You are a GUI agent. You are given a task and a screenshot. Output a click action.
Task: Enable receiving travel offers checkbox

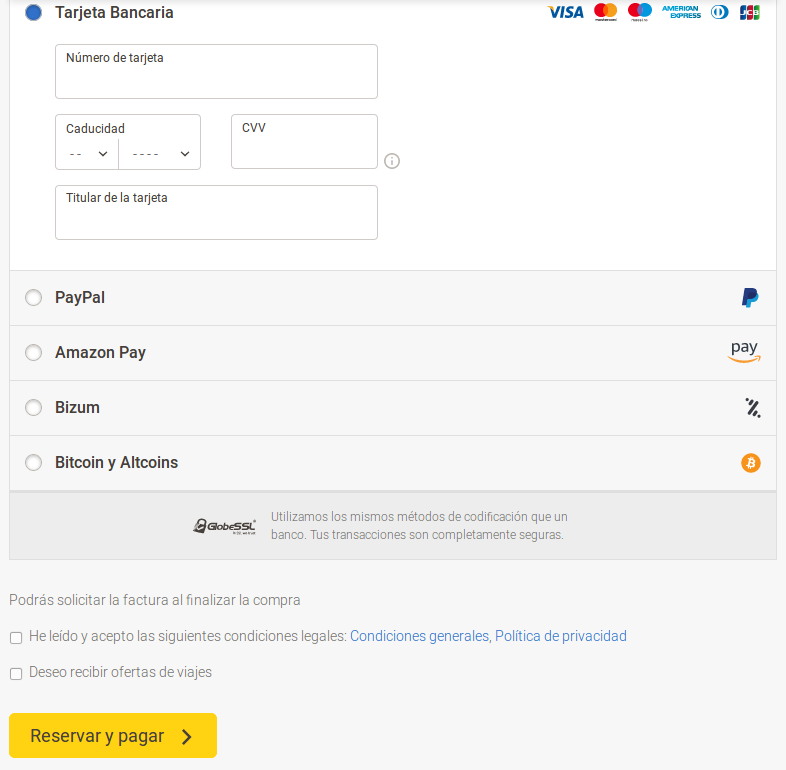(x=16, y=674)
